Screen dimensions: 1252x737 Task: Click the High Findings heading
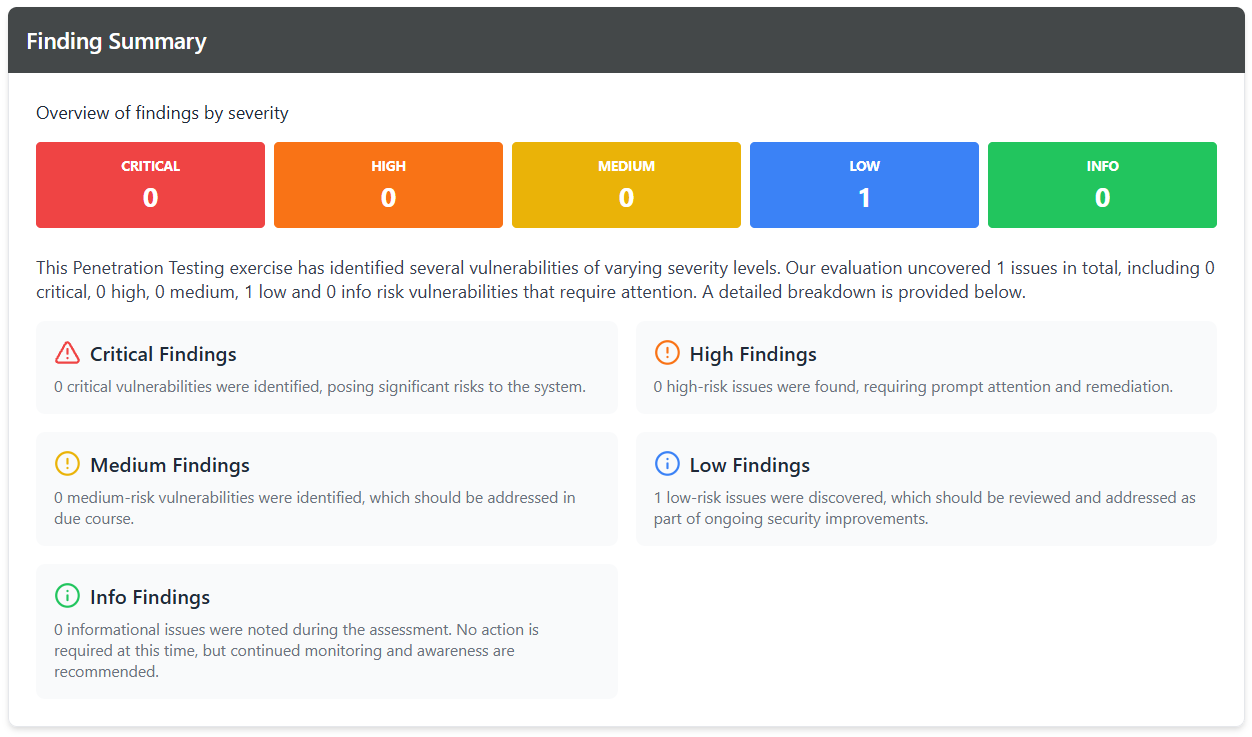click(753, 354)
